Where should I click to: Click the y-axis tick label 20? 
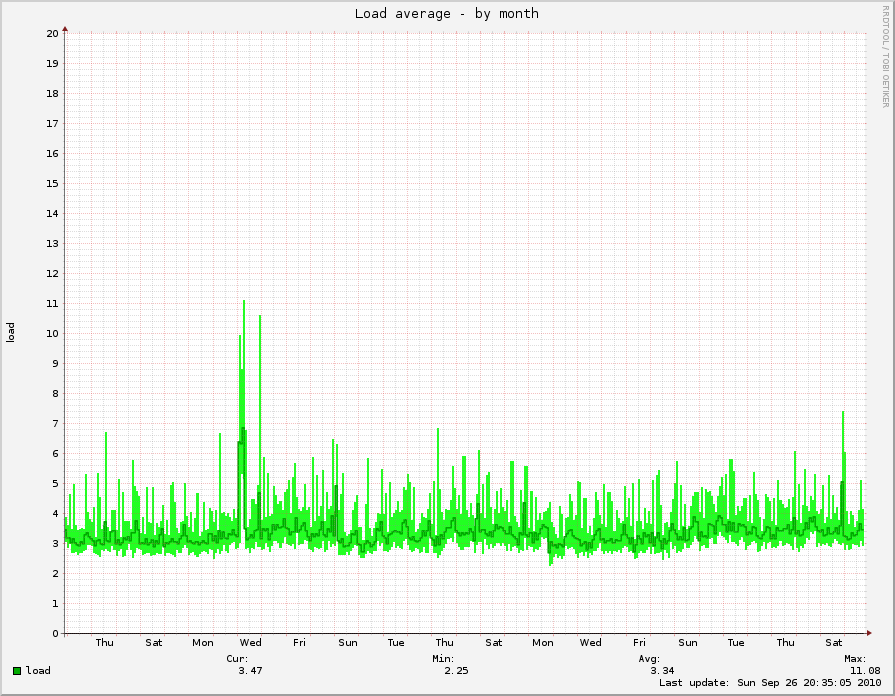(53, 33)
